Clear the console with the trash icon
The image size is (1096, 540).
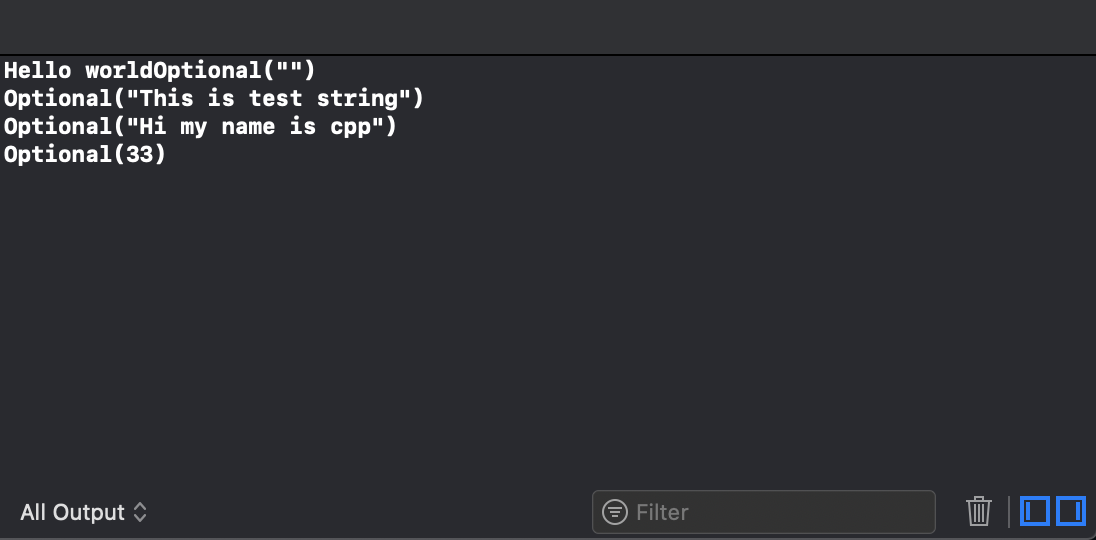click(x=979, y=511)
